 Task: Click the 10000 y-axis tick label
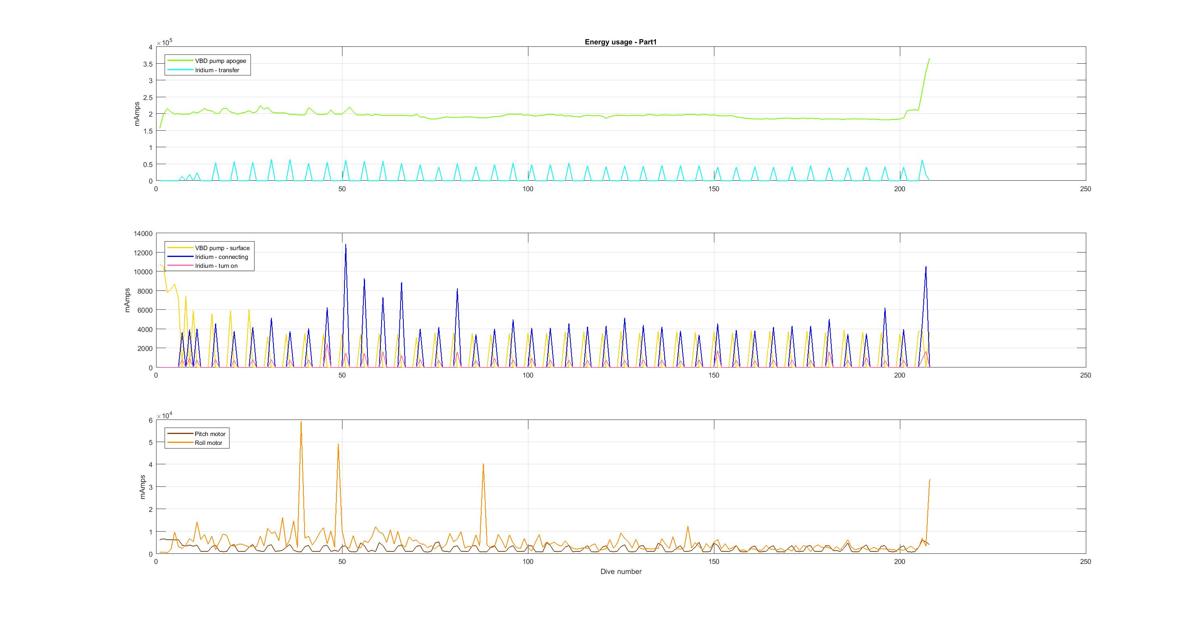(141, 272)
